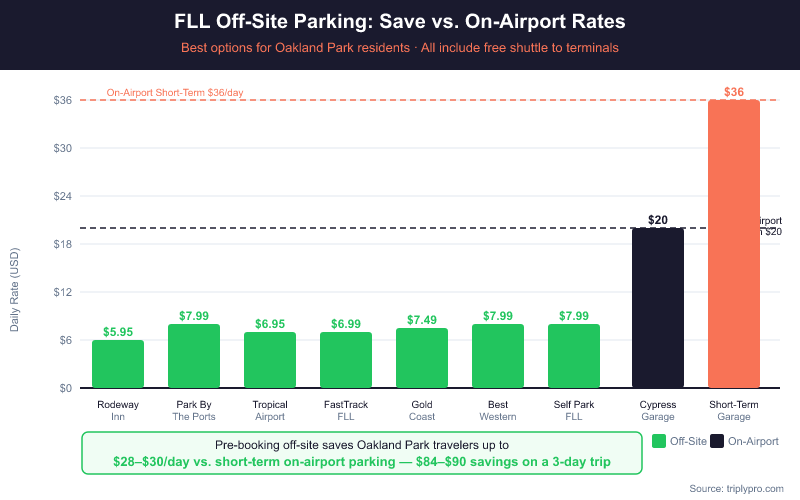Select the Rodeway Inn bar
Screen dimensions: 800x500
(118, 364)
